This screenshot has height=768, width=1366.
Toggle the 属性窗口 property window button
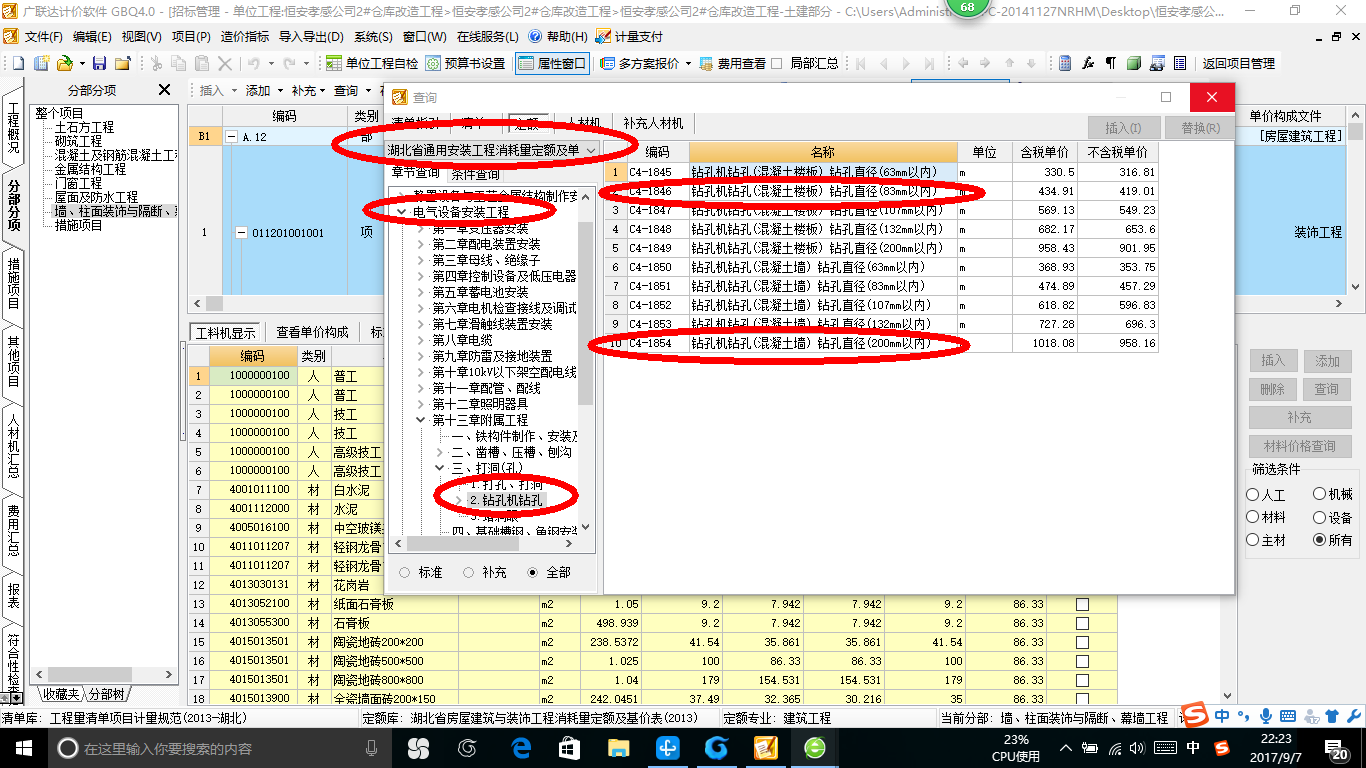coord(552,63)
